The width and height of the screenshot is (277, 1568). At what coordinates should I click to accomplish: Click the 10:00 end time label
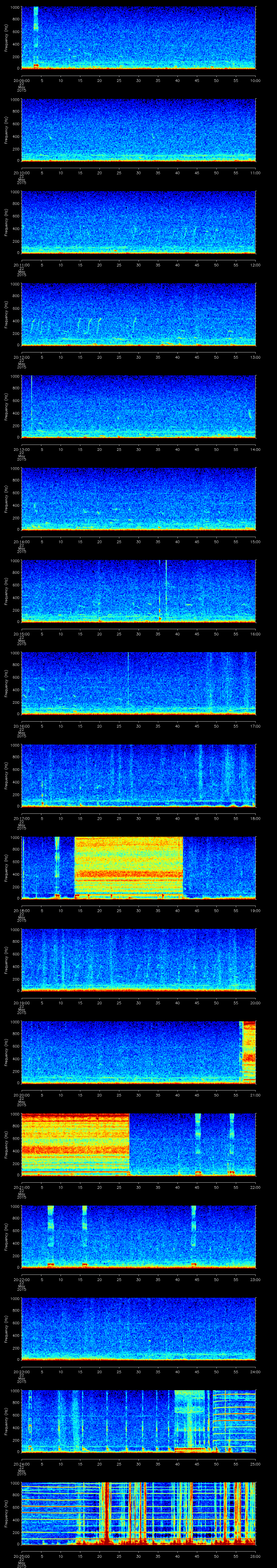(255, 80)
